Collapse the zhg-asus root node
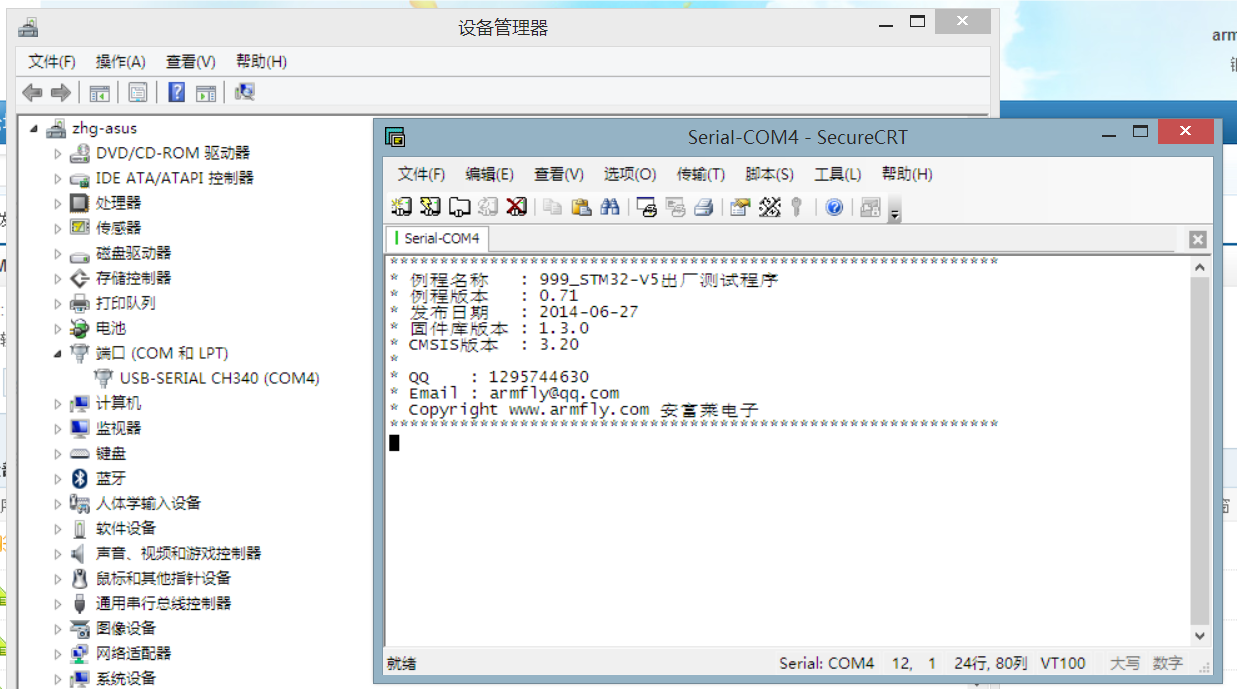The image size is (1237, 689). coord(34,129)
